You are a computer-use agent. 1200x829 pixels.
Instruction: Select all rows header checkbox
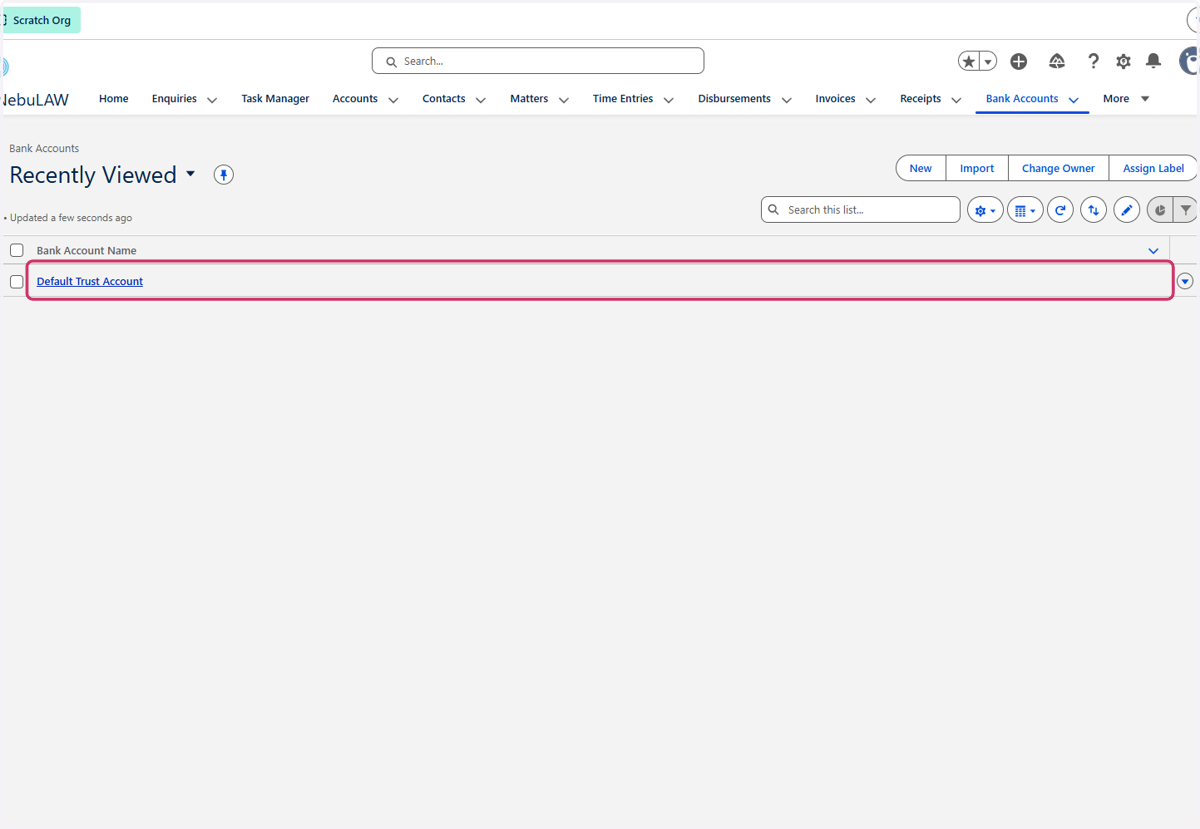tap(17, 250)
